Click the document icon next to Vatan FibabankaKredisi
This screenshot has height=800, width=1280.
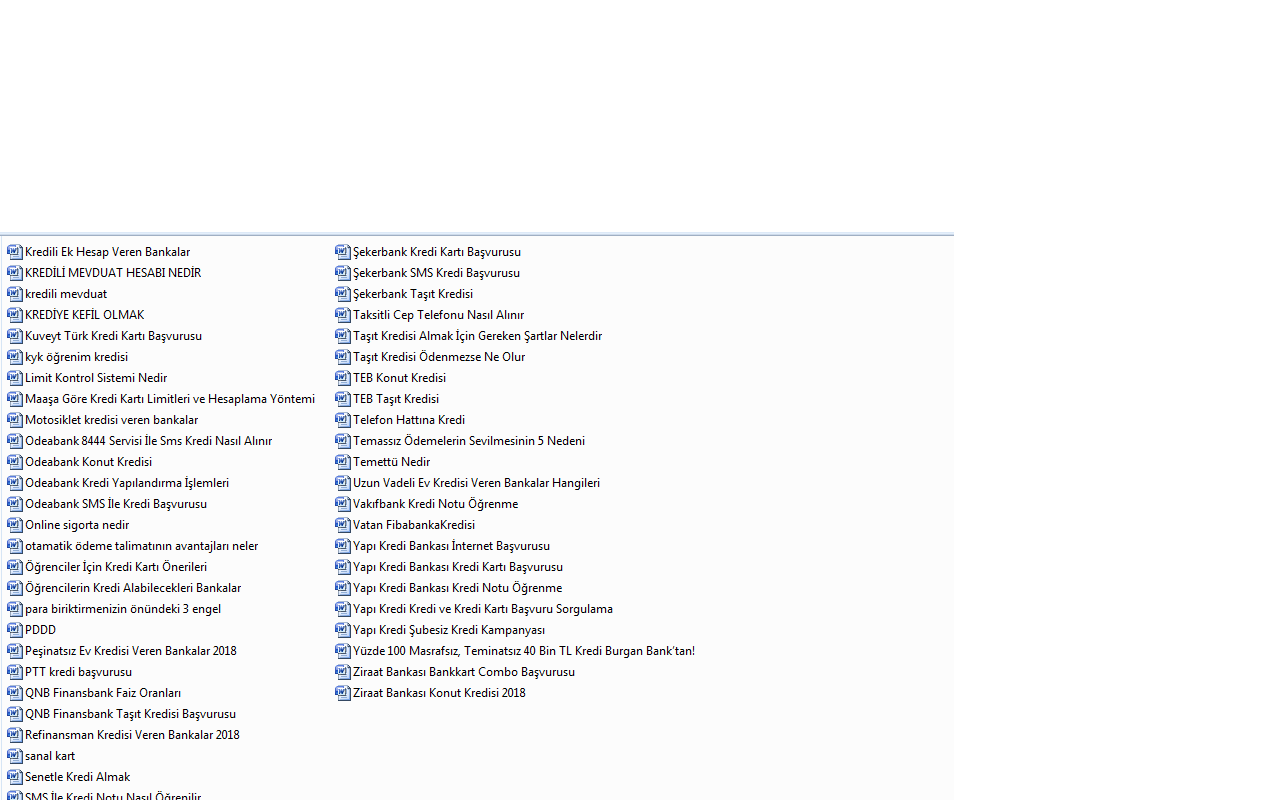pyautogui.click(x=343, y=525)
